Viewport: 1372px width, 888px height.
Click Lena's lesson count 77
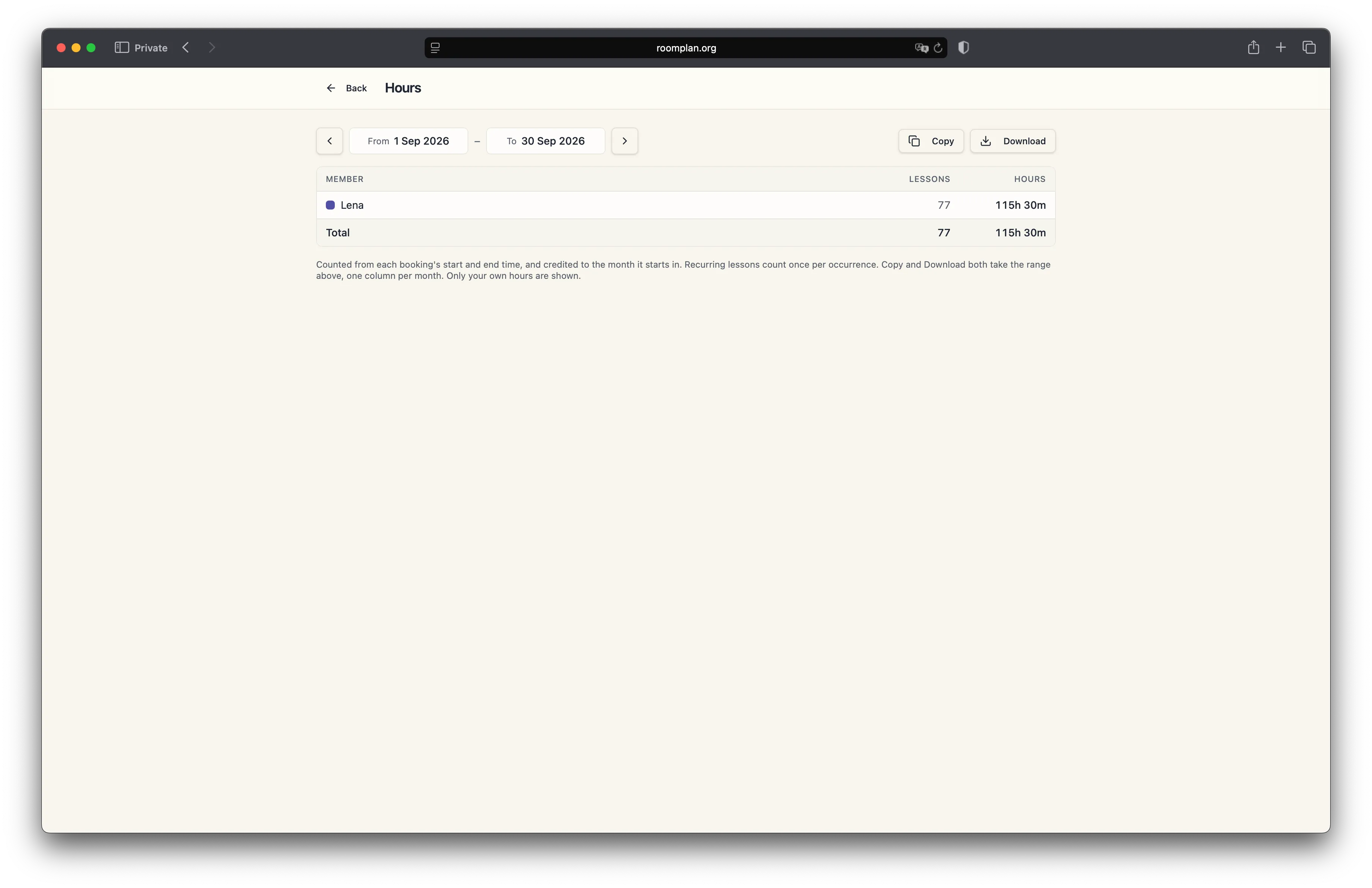click(944, 205)
